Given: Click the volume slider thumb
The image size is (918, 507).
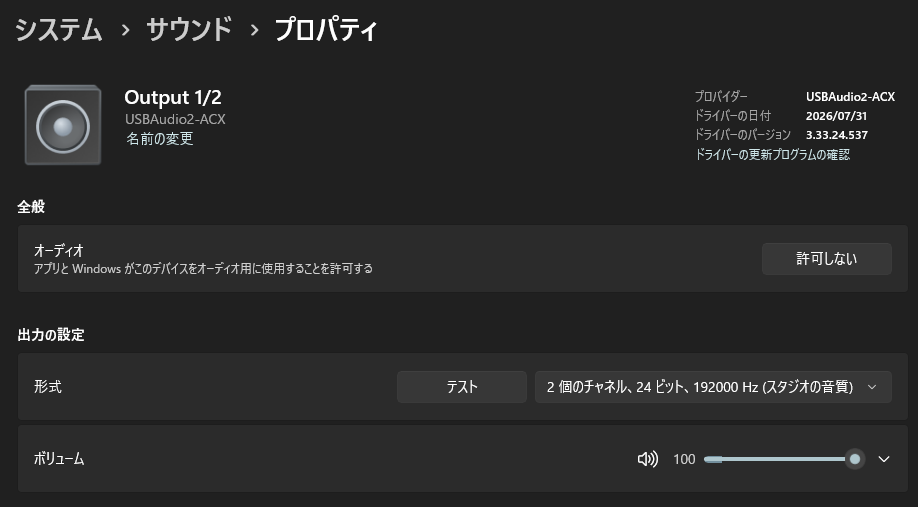Looking at the screenshot, I should tap(855, 459).
